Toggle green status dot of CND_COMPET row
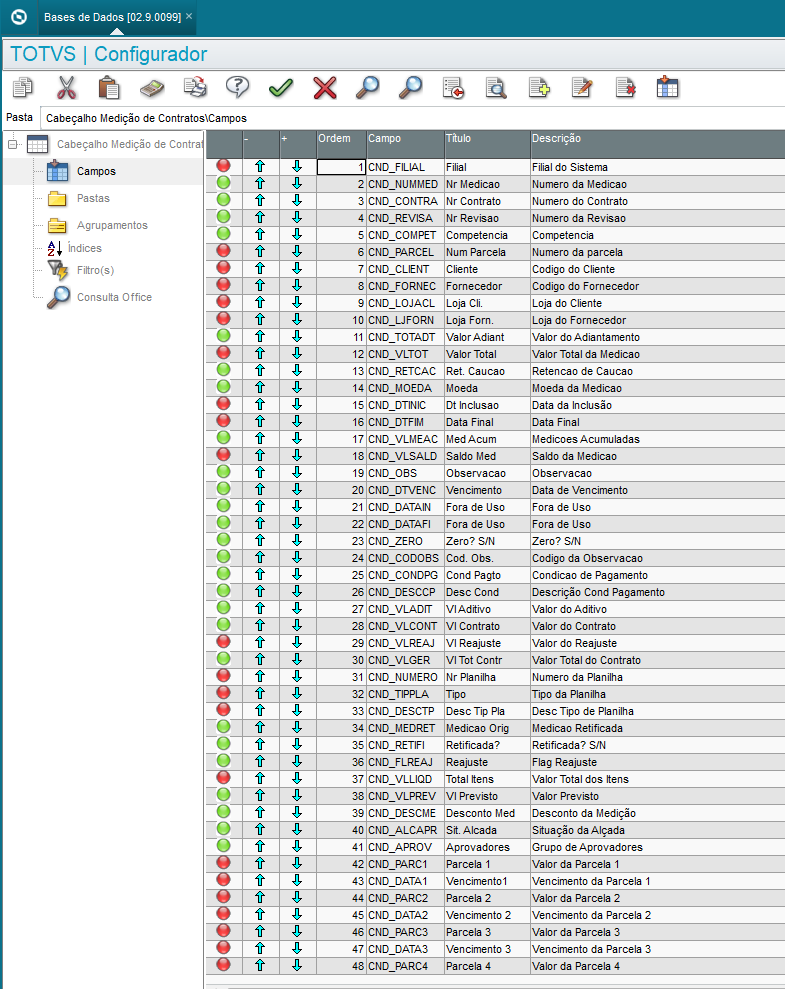This screenshot has width=785, height=989. pos(223,234)
